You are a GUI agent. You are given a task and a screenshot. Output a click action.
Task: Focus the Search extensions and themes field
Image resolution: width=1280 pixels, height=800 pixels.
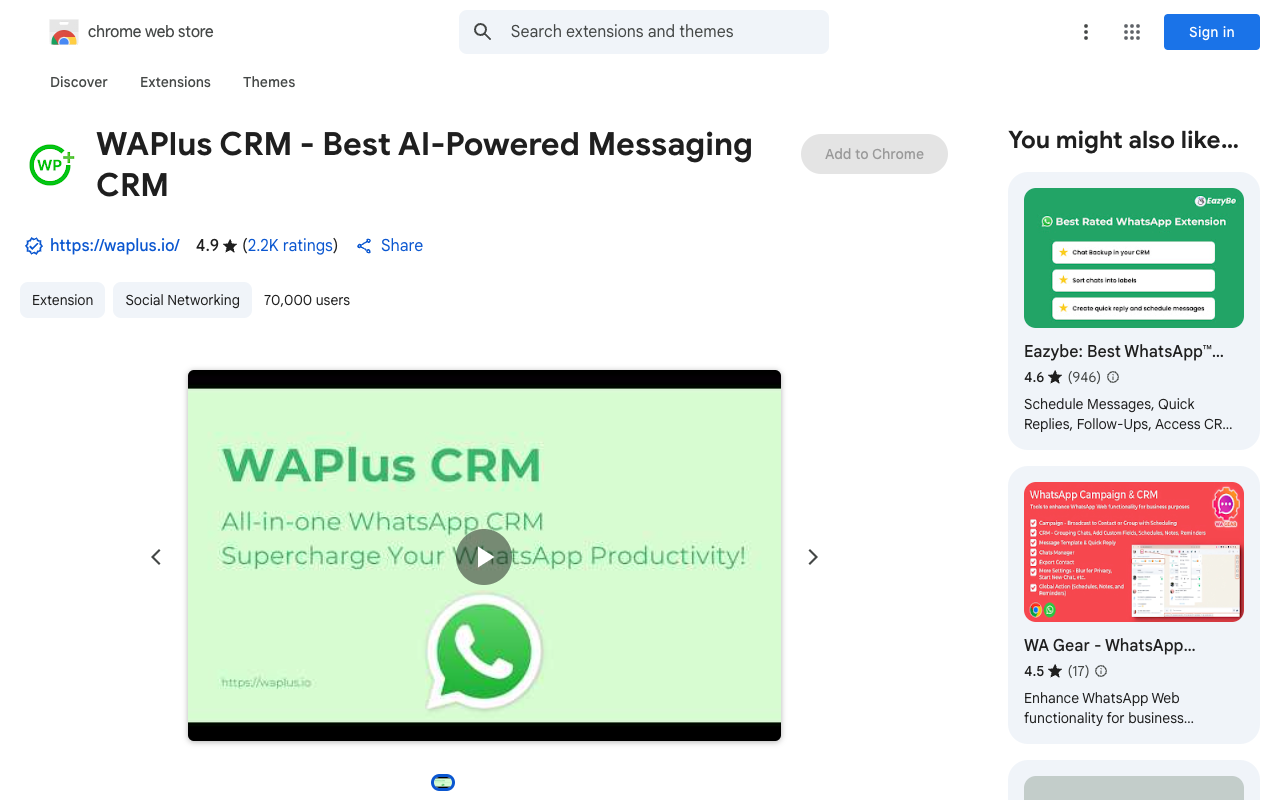click(x=644, y=32)
